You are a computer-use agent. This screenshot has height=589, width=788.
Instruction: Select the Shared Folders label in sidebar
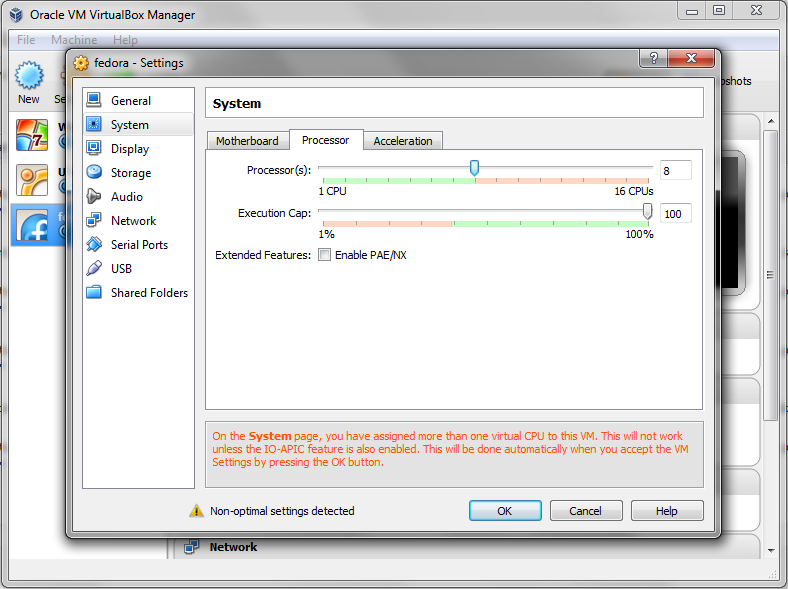click(149, 292)
